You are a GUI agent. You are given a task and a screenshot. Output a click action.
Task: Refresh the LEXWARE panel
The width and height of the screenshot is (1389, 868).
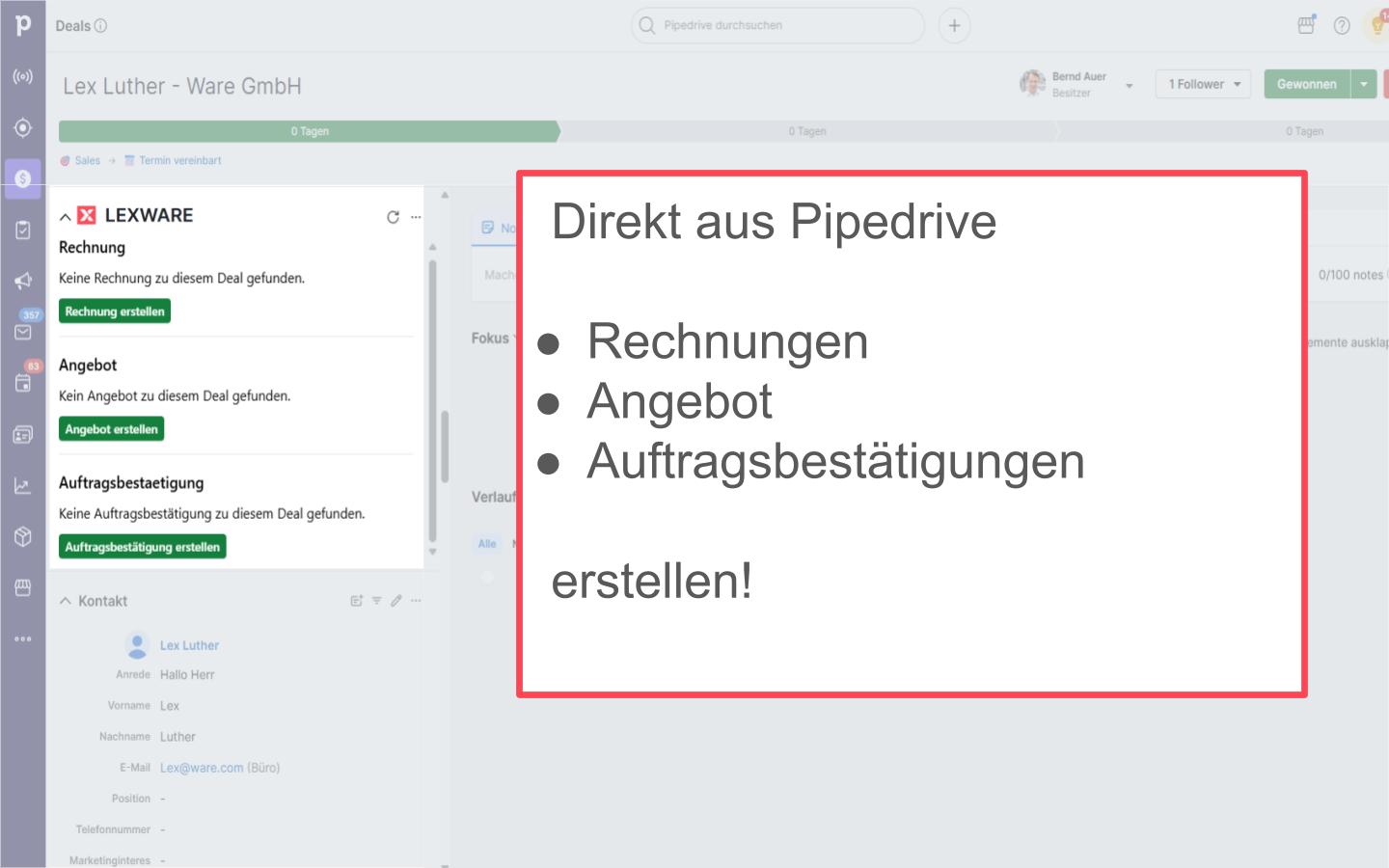393,217
